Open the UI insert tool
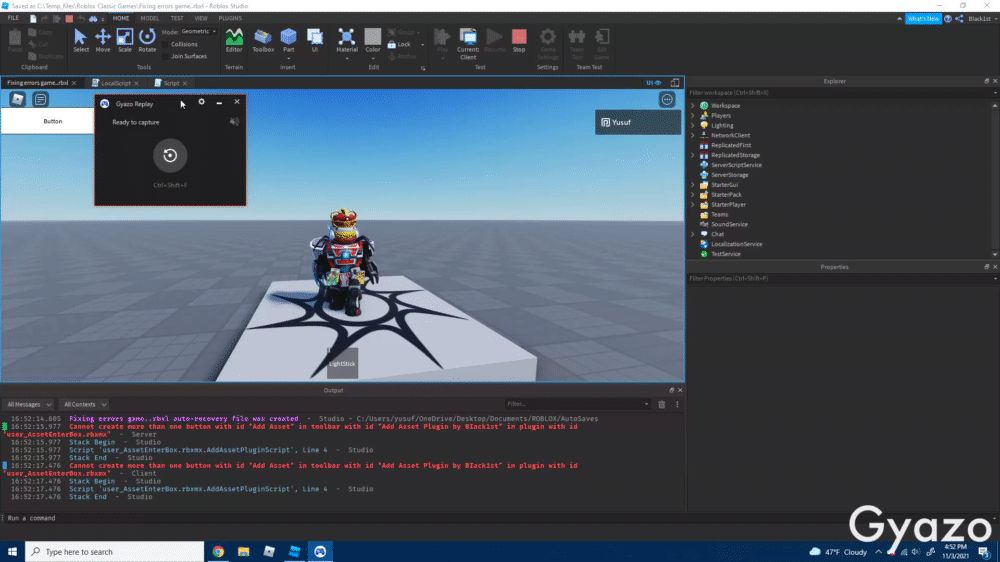 pos(314,41)
